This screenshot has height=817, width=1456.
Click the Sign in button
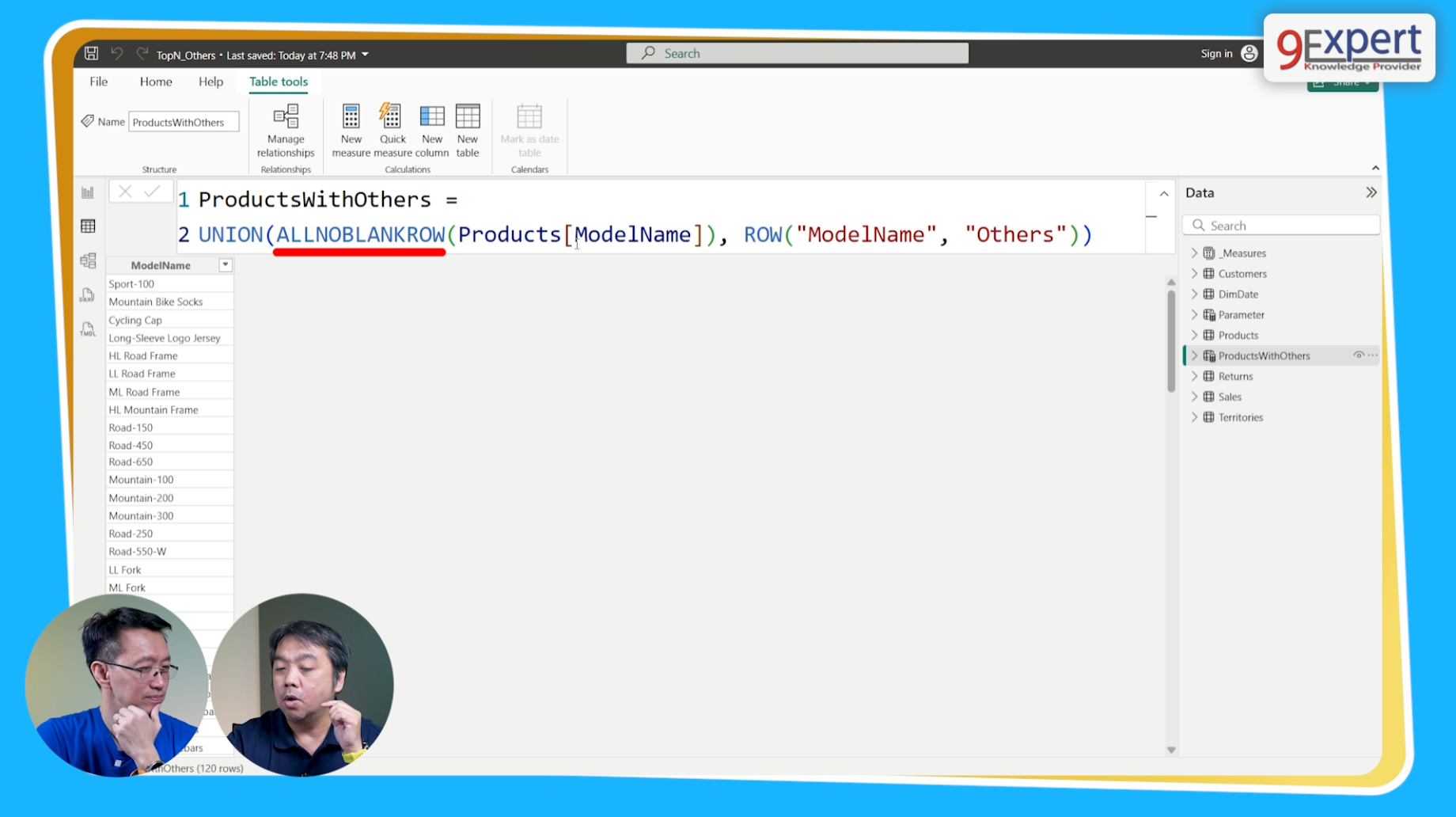[1216, 53]
